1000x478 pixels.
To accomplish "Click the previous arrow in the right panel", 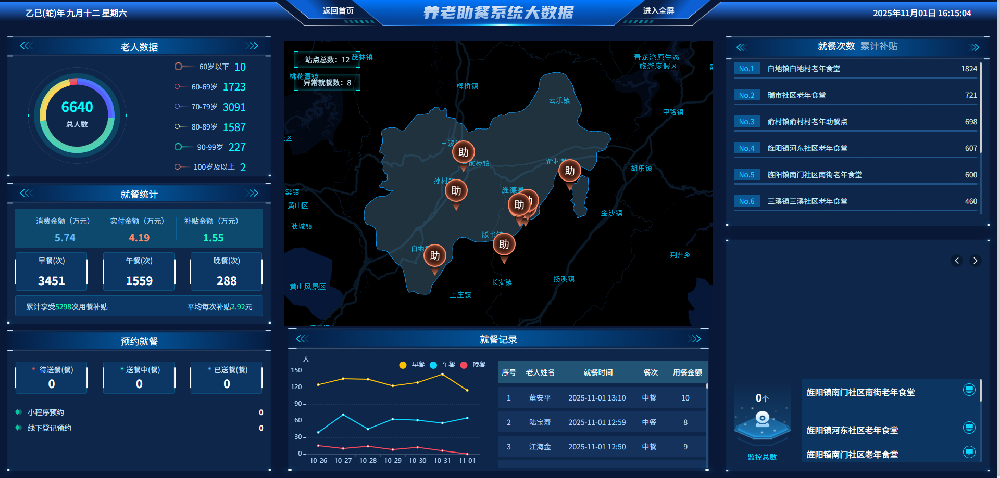I will (x=957, y=260).
